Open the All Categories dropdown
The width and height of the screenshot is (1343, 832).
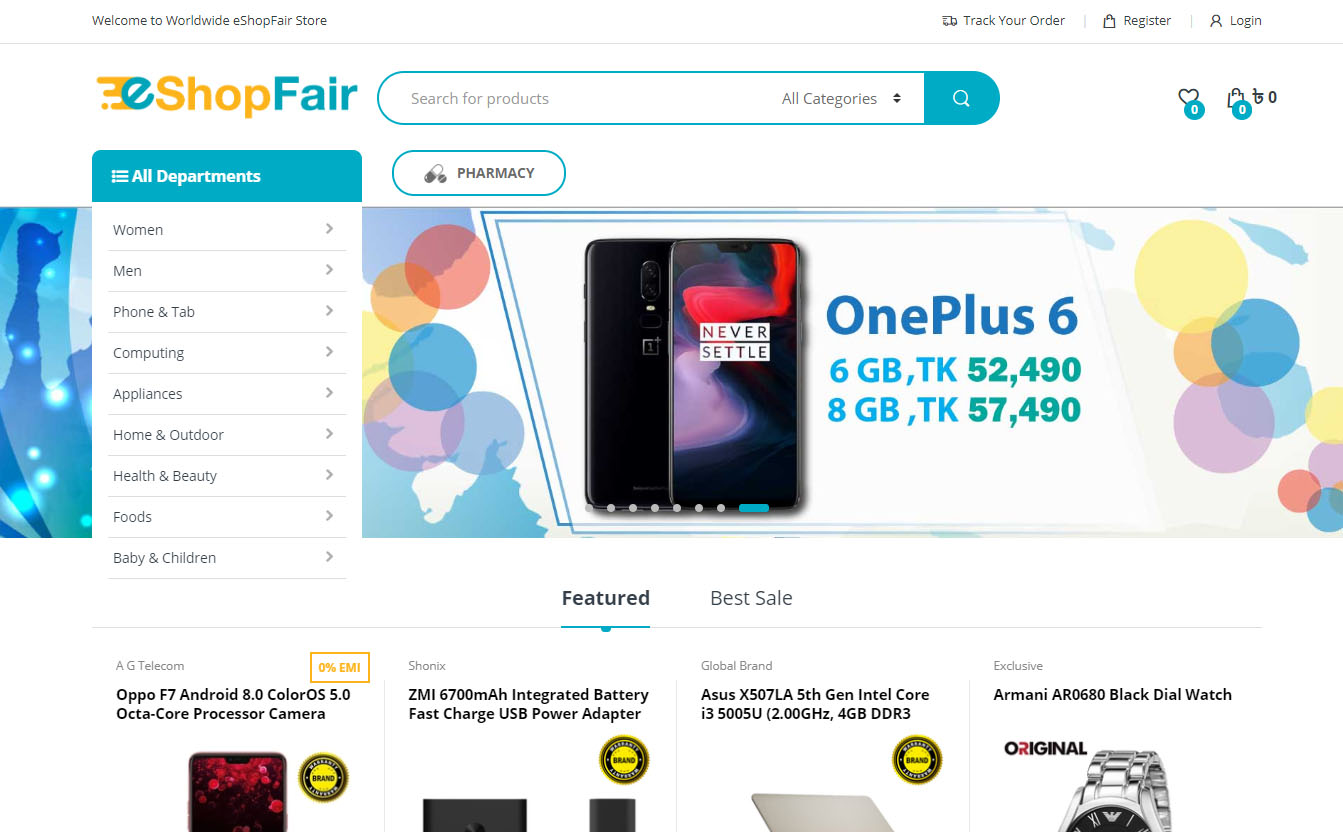coord(842,99)
